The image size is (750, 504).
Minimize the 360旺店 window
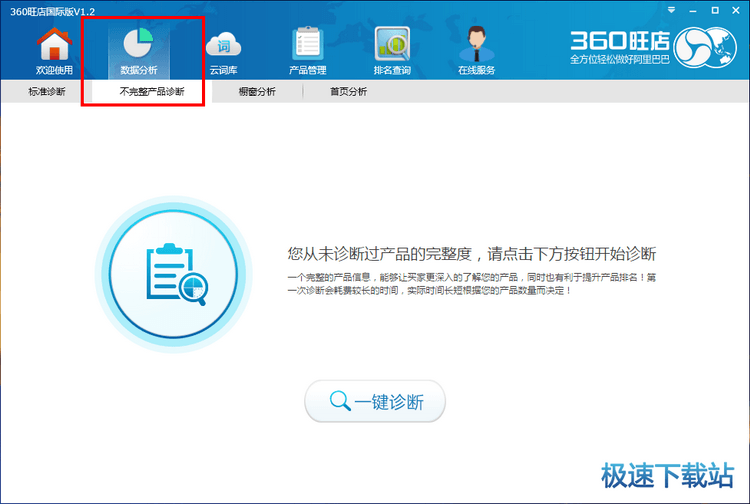[693, 11]
